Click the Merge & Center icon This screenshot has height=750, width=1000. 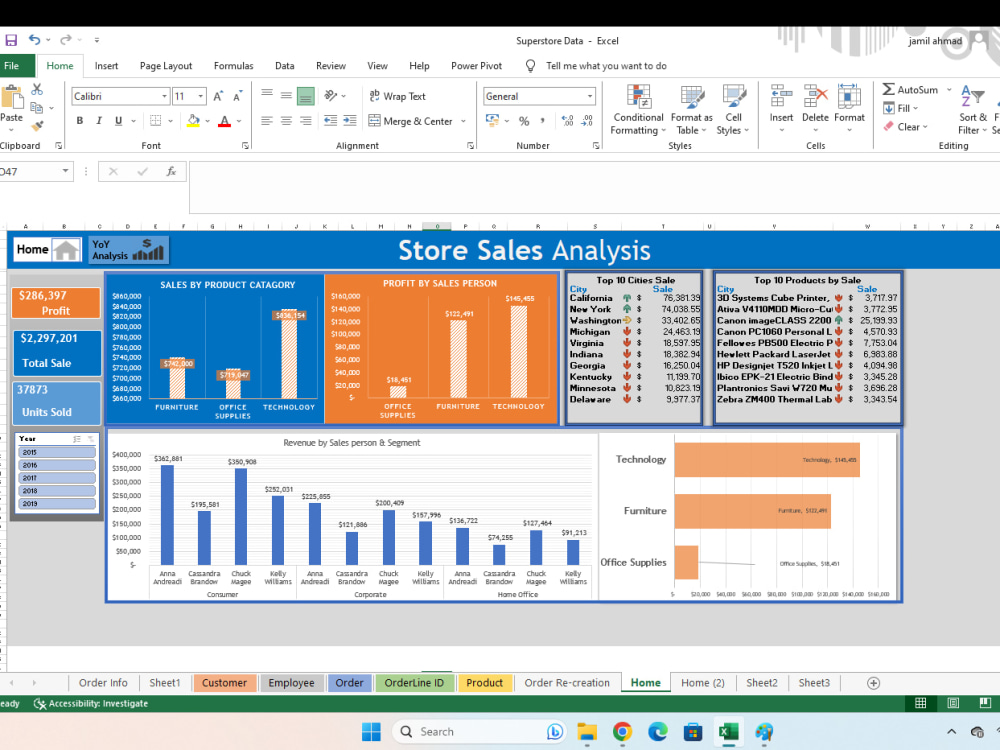click(374, 120)
